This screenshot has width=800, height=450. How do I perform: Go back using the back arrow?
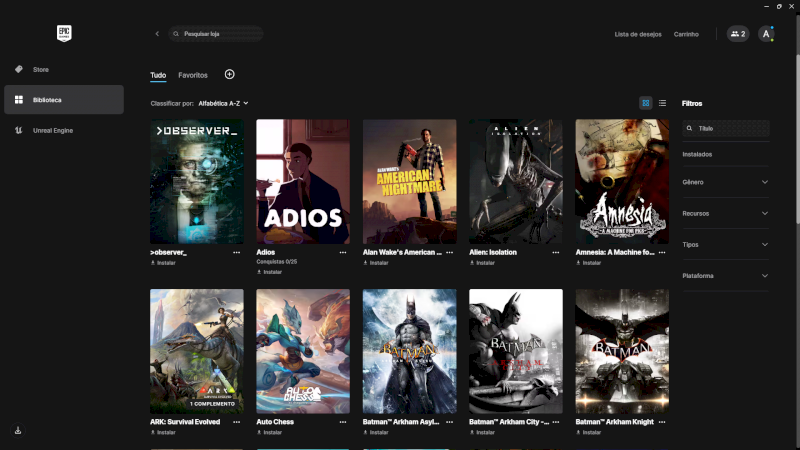pyautogui.click(x=157, y=34)
